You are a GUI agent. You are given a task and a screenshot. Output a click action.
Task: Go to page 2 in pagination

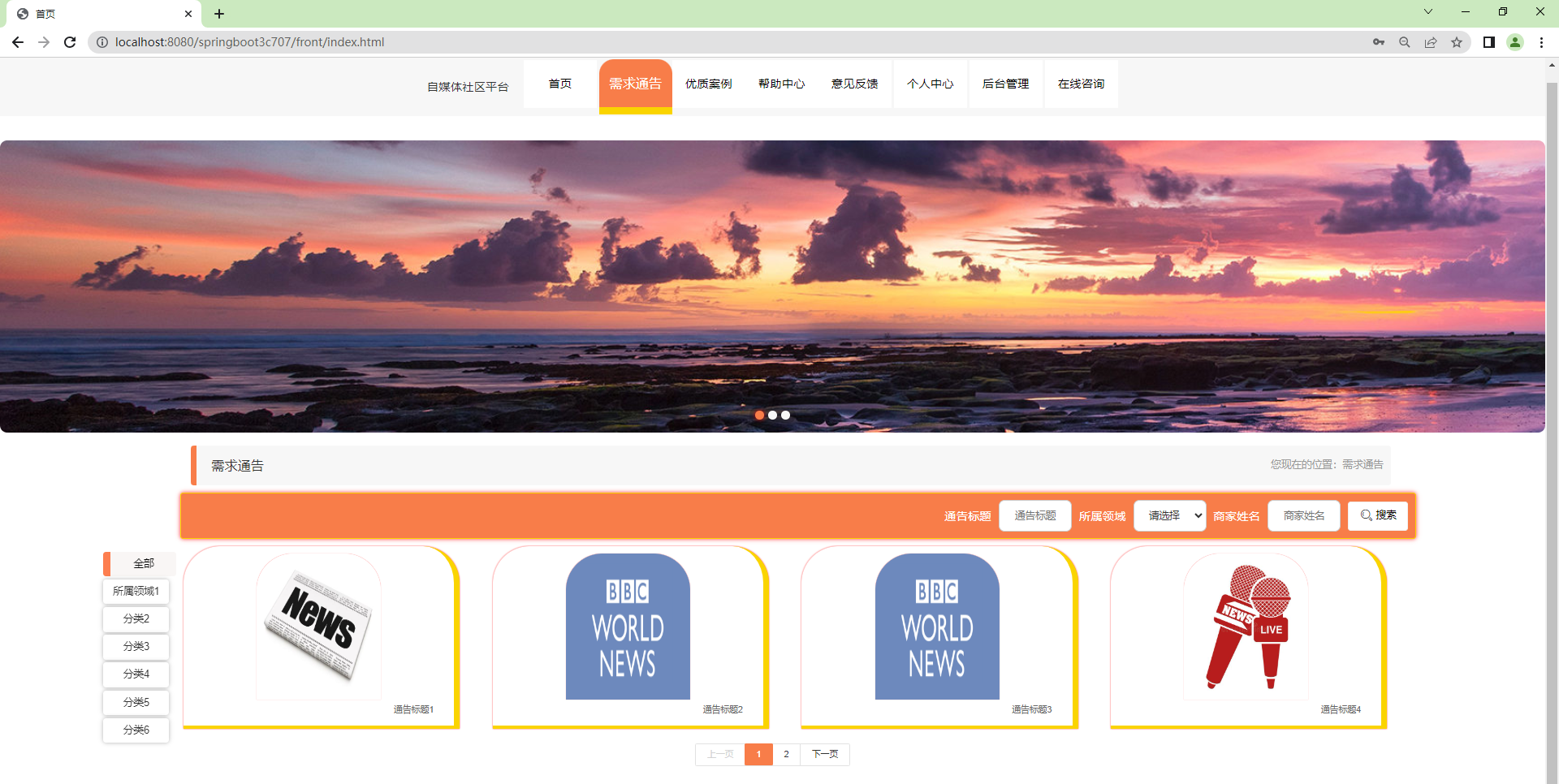[x=785, y=754]
